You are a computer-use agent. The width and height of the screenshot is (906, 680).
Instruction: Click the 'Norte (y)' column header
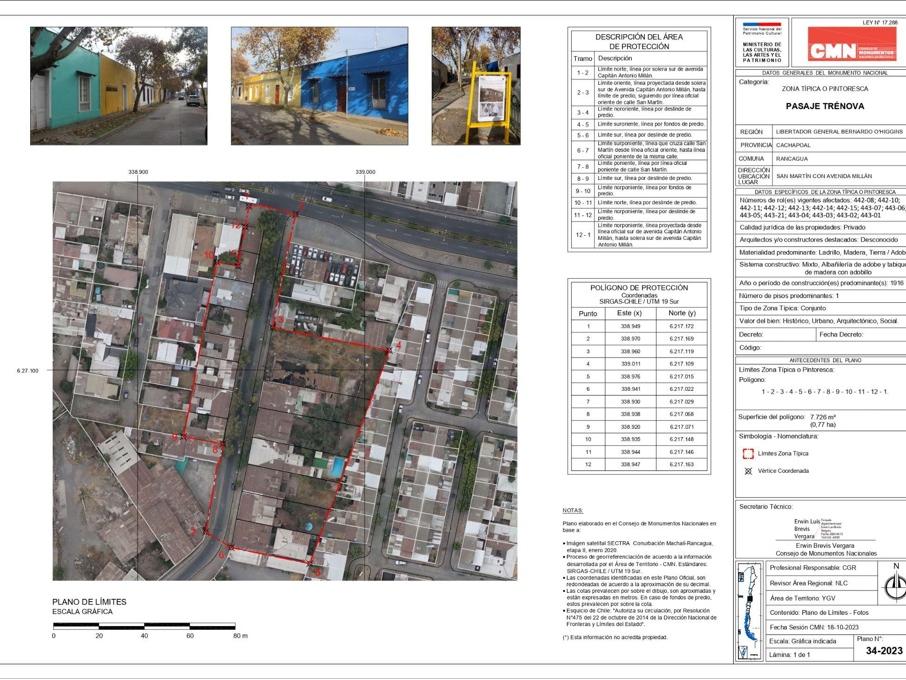pos(682,313)
